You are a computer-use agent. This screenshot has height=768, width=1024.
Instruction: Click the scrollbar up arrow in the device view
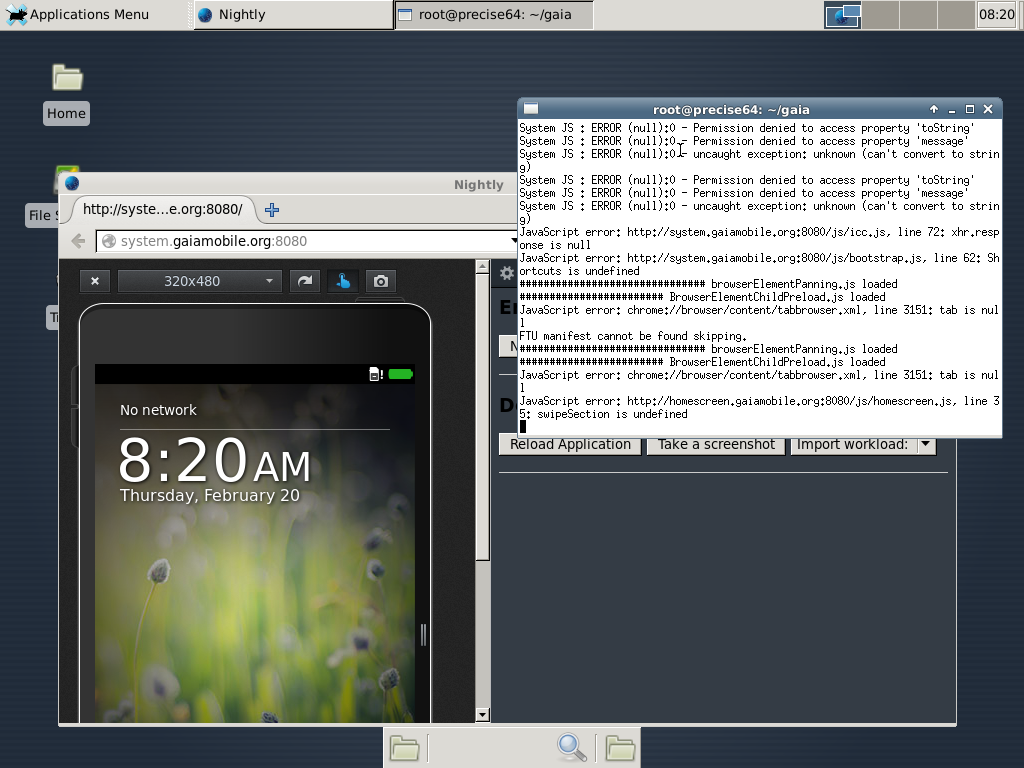pos(483,266)
